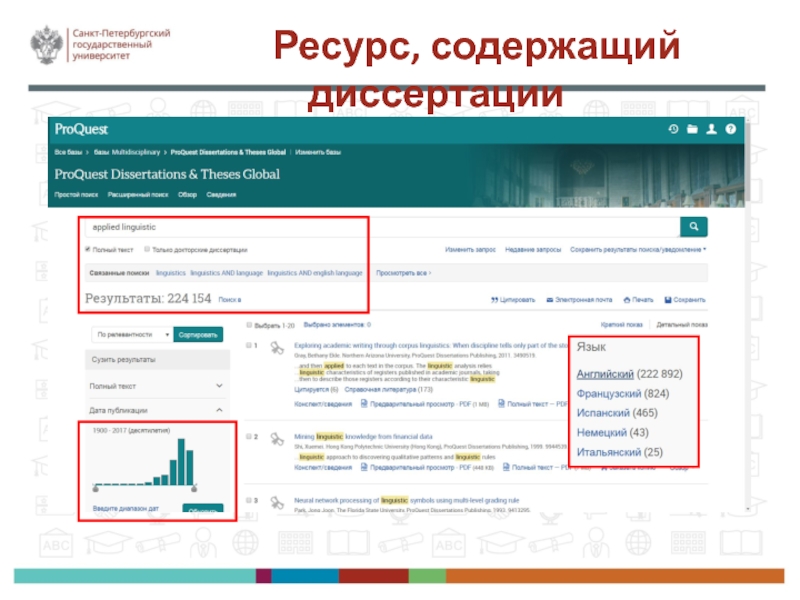Filter by Немецкий language link
Viewport: 800px width, 600px height.
[x=602, y=433]
